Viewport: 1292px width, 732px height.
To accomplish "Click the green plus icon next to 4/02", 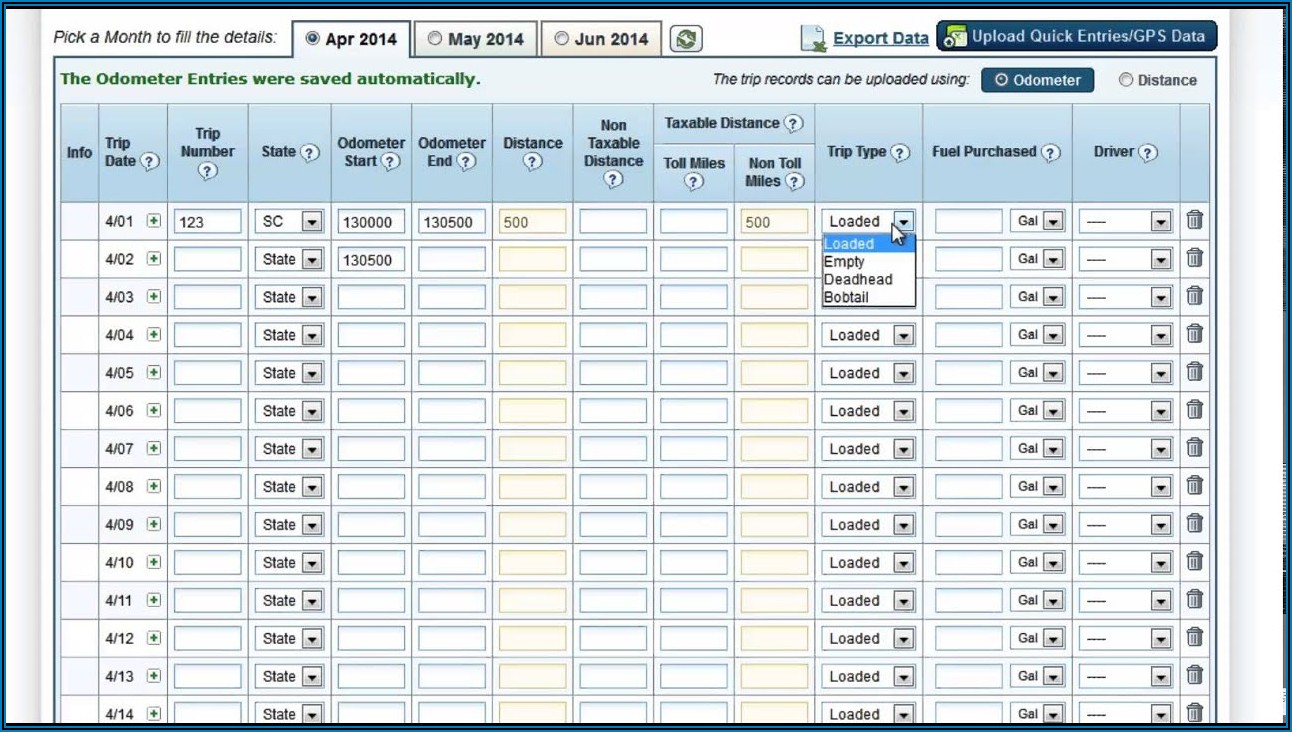I will point(154,259).
